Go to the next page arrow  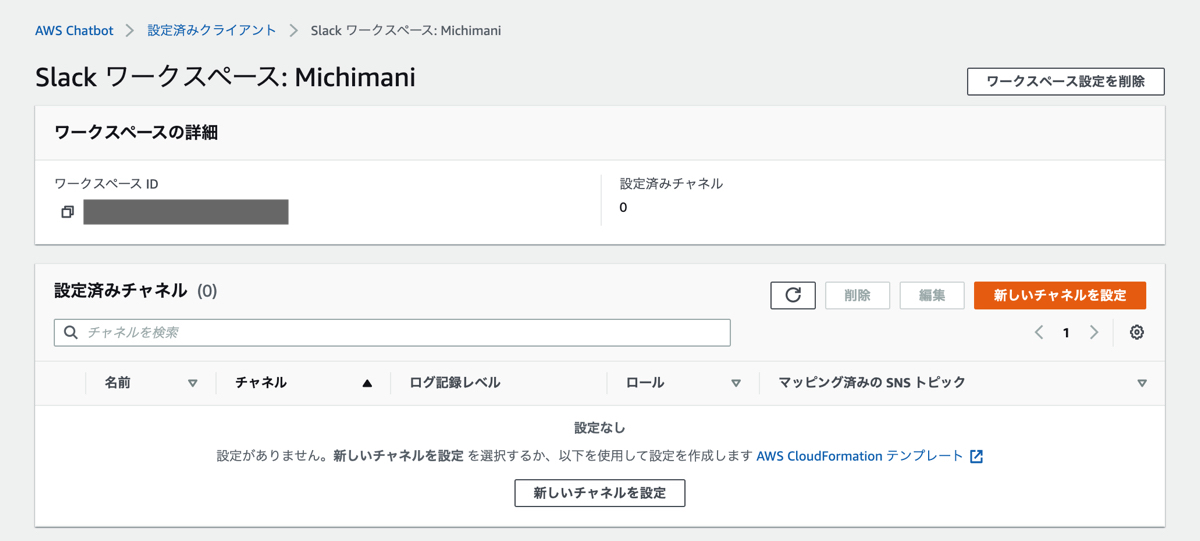tap(1094, 333)
